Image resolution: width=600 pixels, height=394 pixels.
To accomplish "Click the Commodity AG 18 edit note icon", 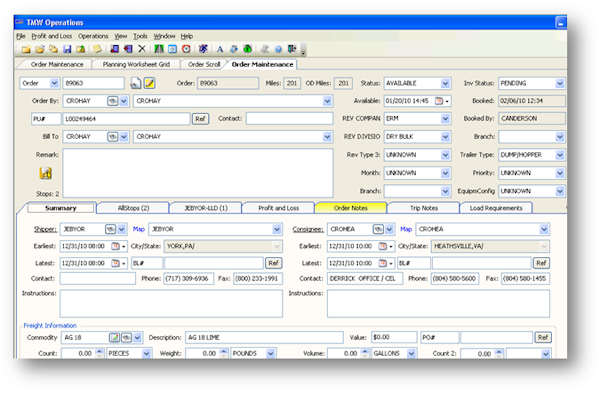I will click(114, 338).
